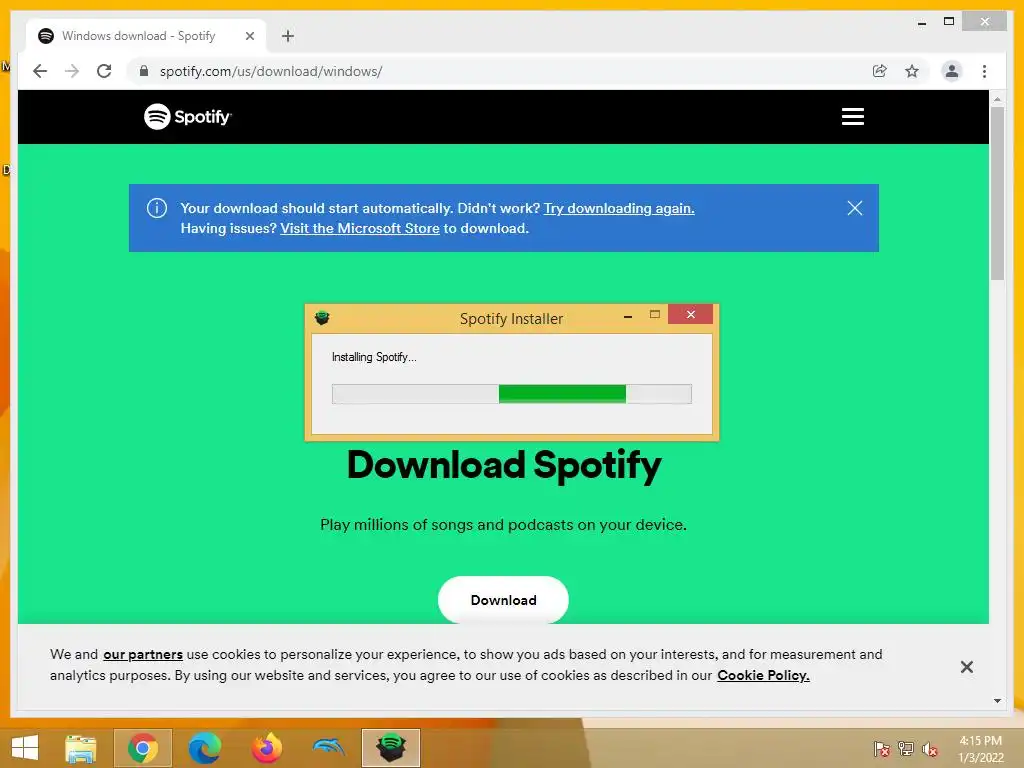Open a new tab with the plus button
Image resolution: width=1024 pixels, height=768 pixels.
(288, 36)
